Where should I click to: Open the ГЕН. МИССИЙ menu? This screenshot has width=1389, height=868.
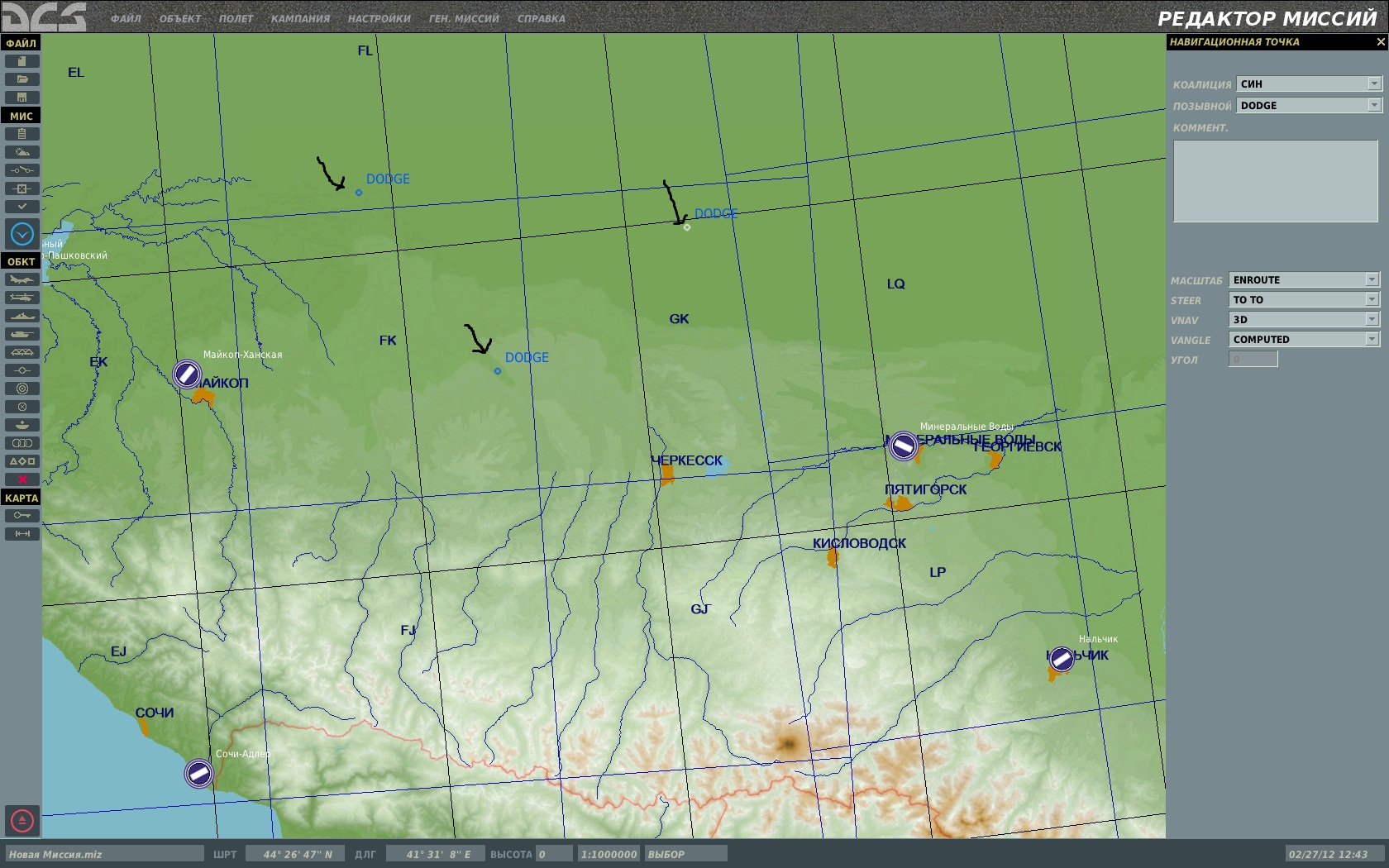[x=464, y=18]
